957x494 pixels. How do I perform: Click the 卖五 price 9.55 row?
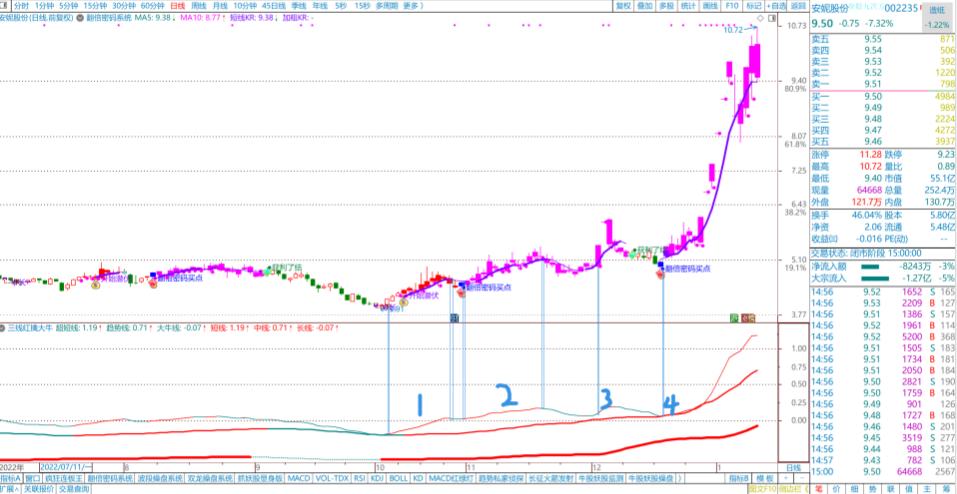click(x=883, y=38)
